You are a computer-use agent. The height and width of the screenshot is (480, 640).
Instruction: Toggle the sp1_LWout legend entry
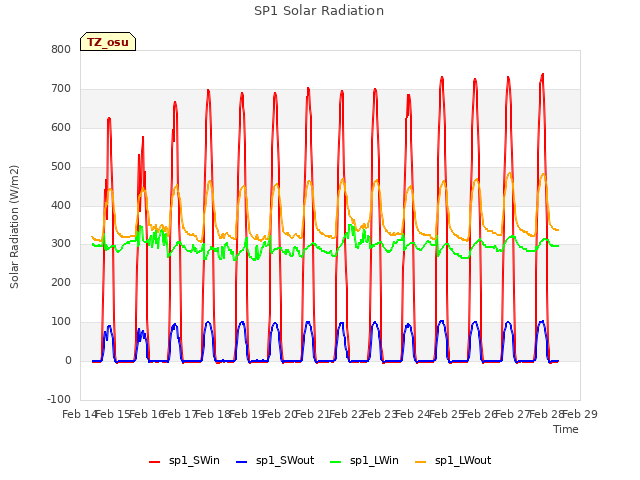coord(453,460)
